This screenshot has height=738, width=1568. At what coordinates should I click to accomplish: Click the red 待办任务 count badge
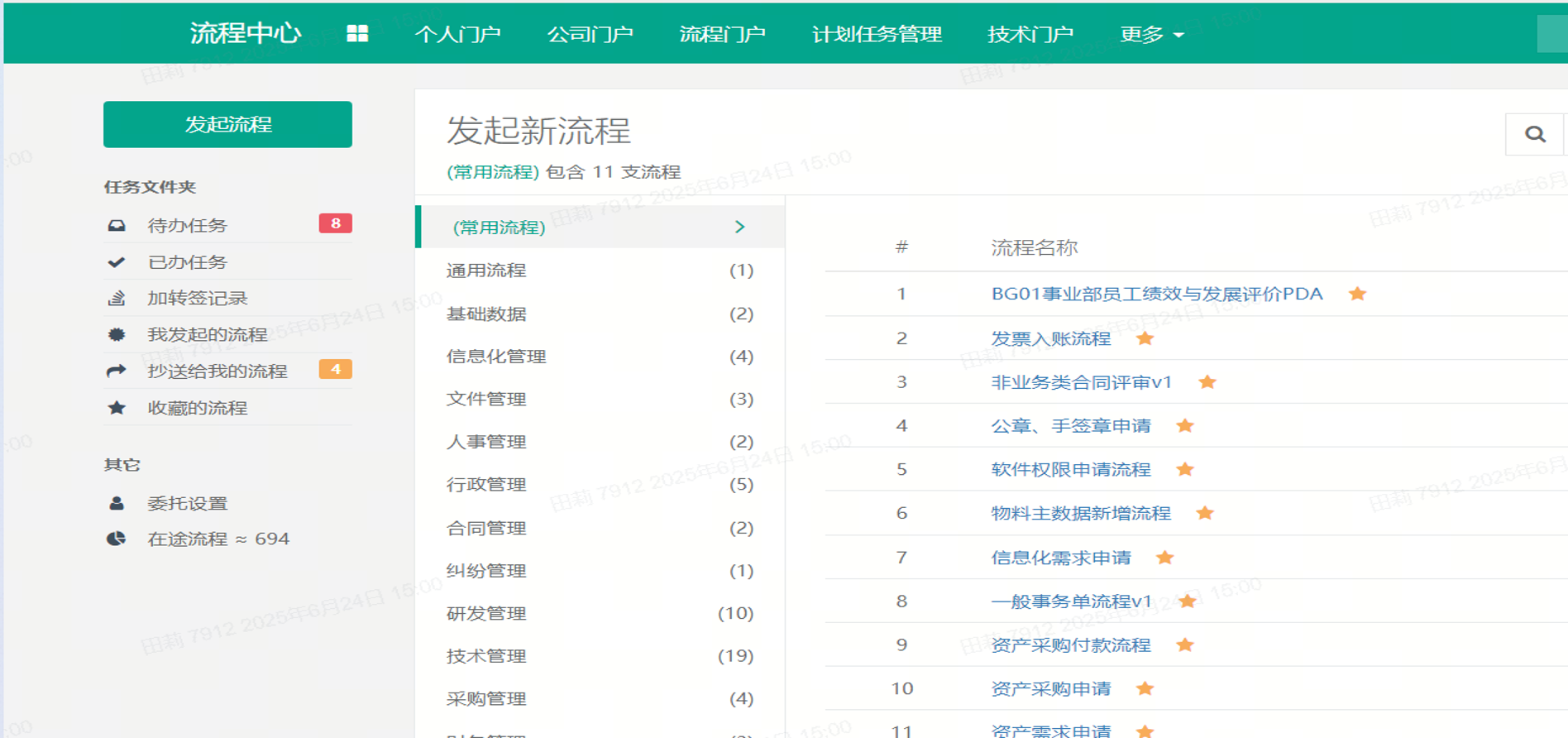point(335,223)
